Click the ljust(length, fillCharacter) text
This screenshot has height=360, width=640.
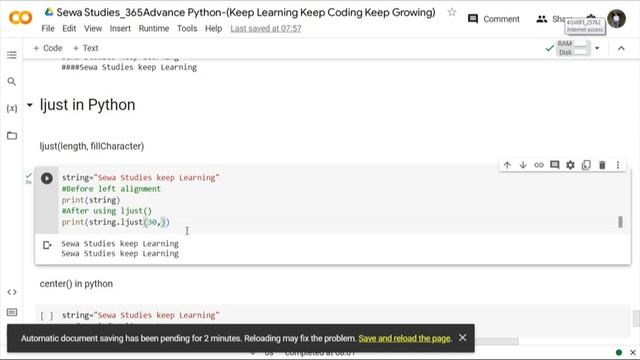[92, 146]
